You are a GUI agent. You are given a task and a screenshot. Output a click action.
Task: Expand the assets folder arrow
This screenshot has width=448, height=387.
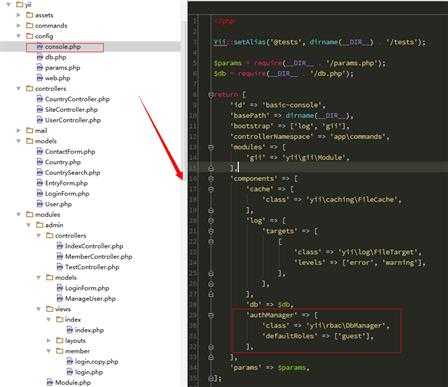[19, 15]
